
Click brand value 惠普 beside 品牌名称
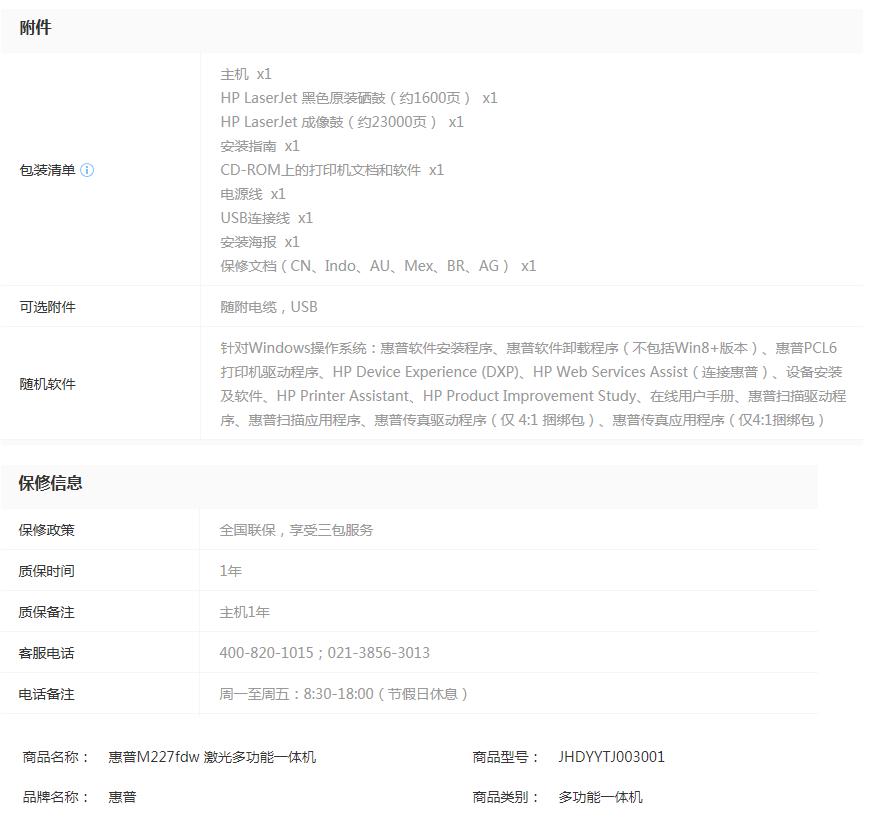122,797
